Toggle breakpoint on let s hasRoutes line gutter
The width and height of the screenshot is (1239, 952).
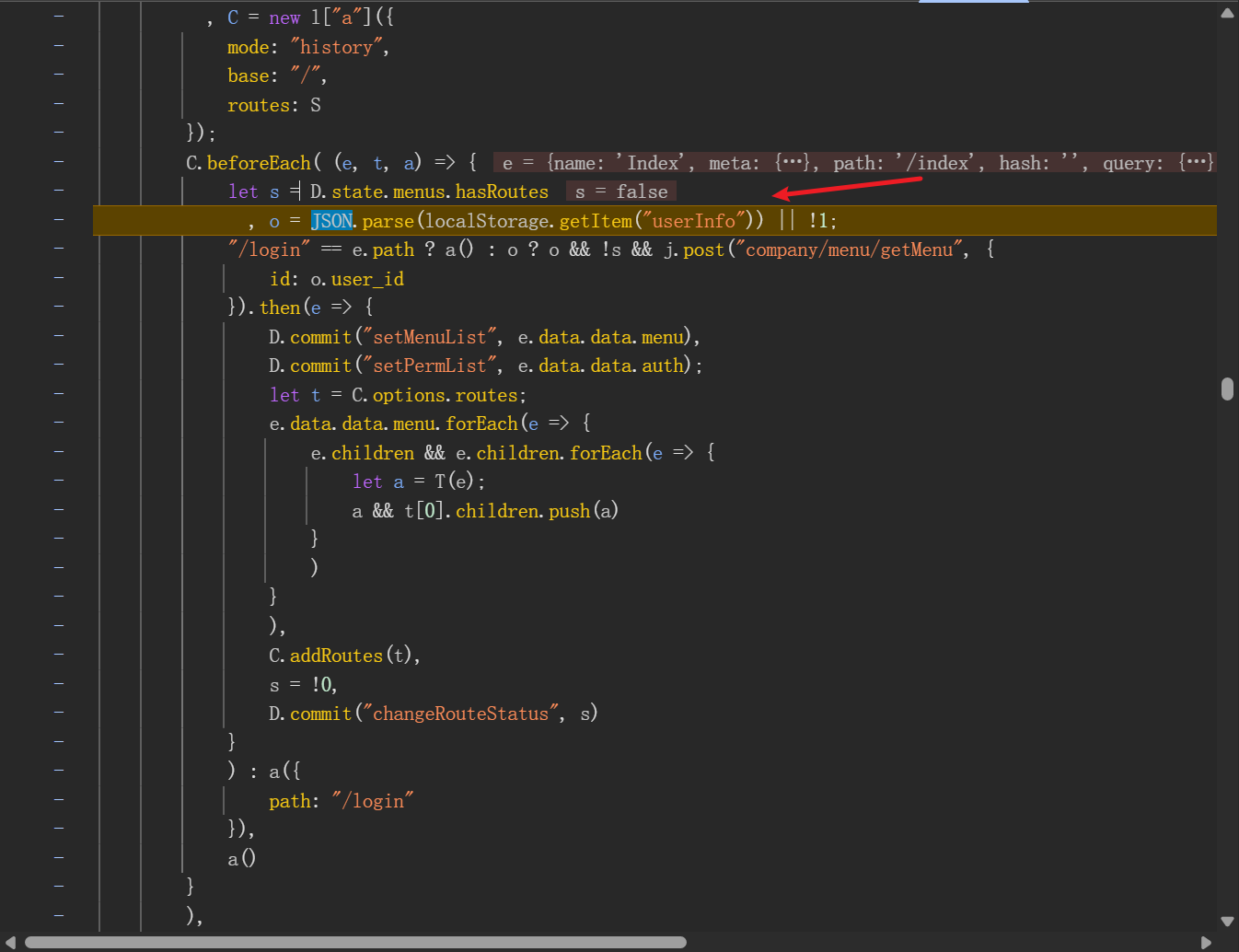click(x=59, y=190)
